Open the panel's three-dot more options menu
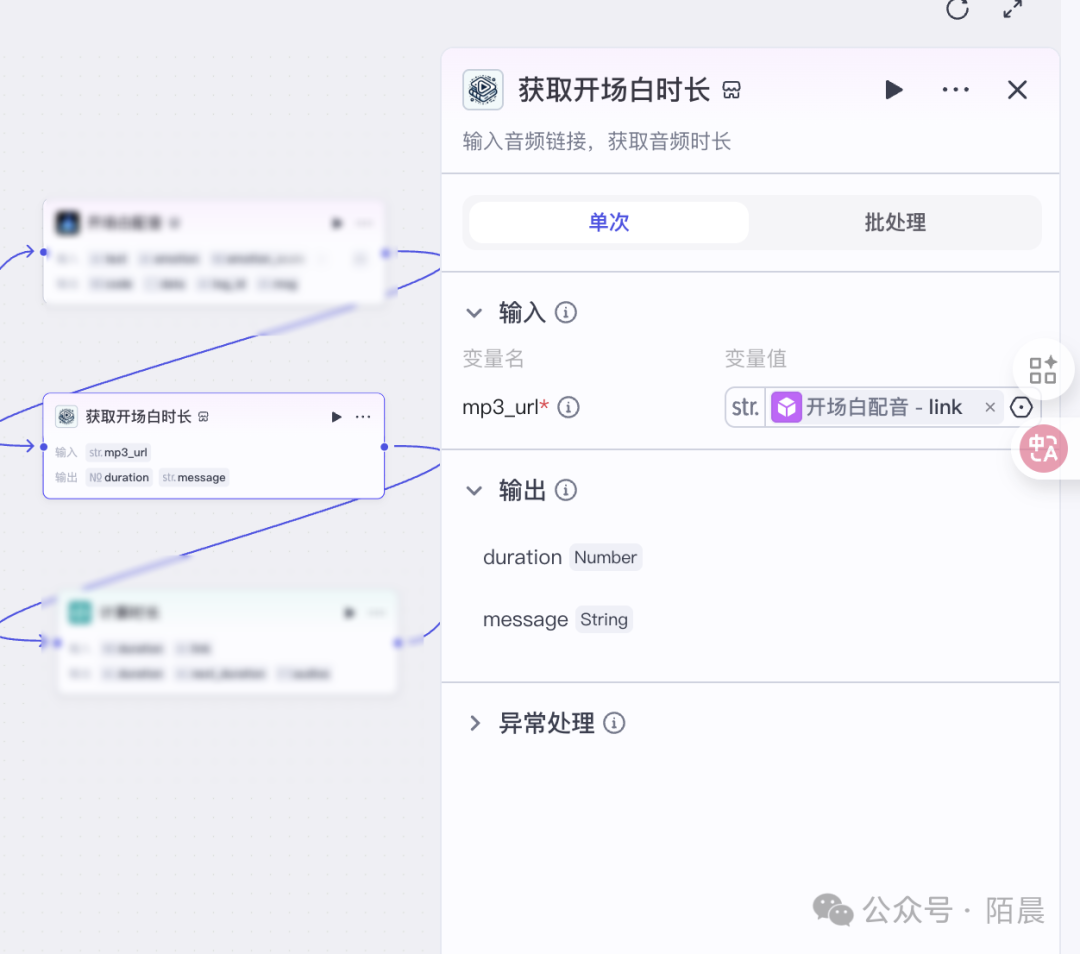 955,90
